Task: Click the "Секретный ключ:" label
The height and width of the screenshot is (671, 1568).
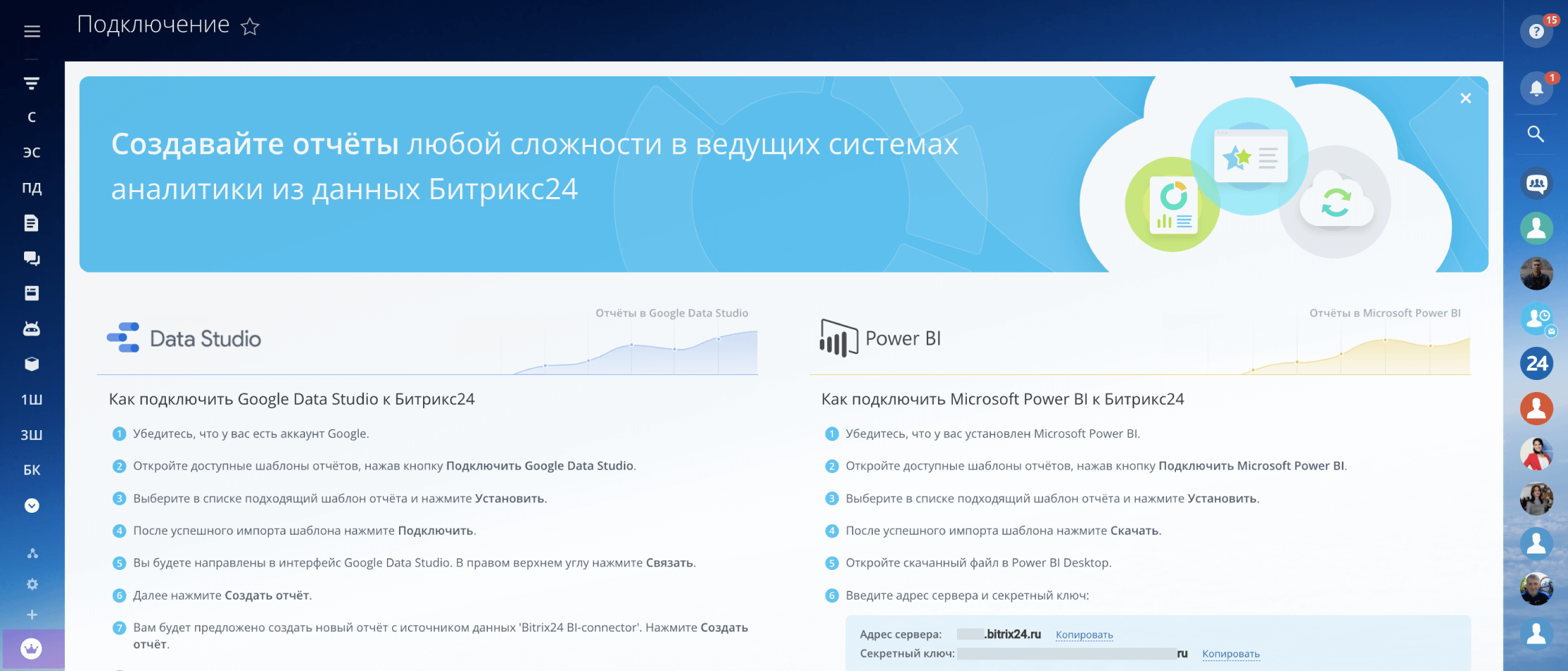Action: click(x=908, y=653)
